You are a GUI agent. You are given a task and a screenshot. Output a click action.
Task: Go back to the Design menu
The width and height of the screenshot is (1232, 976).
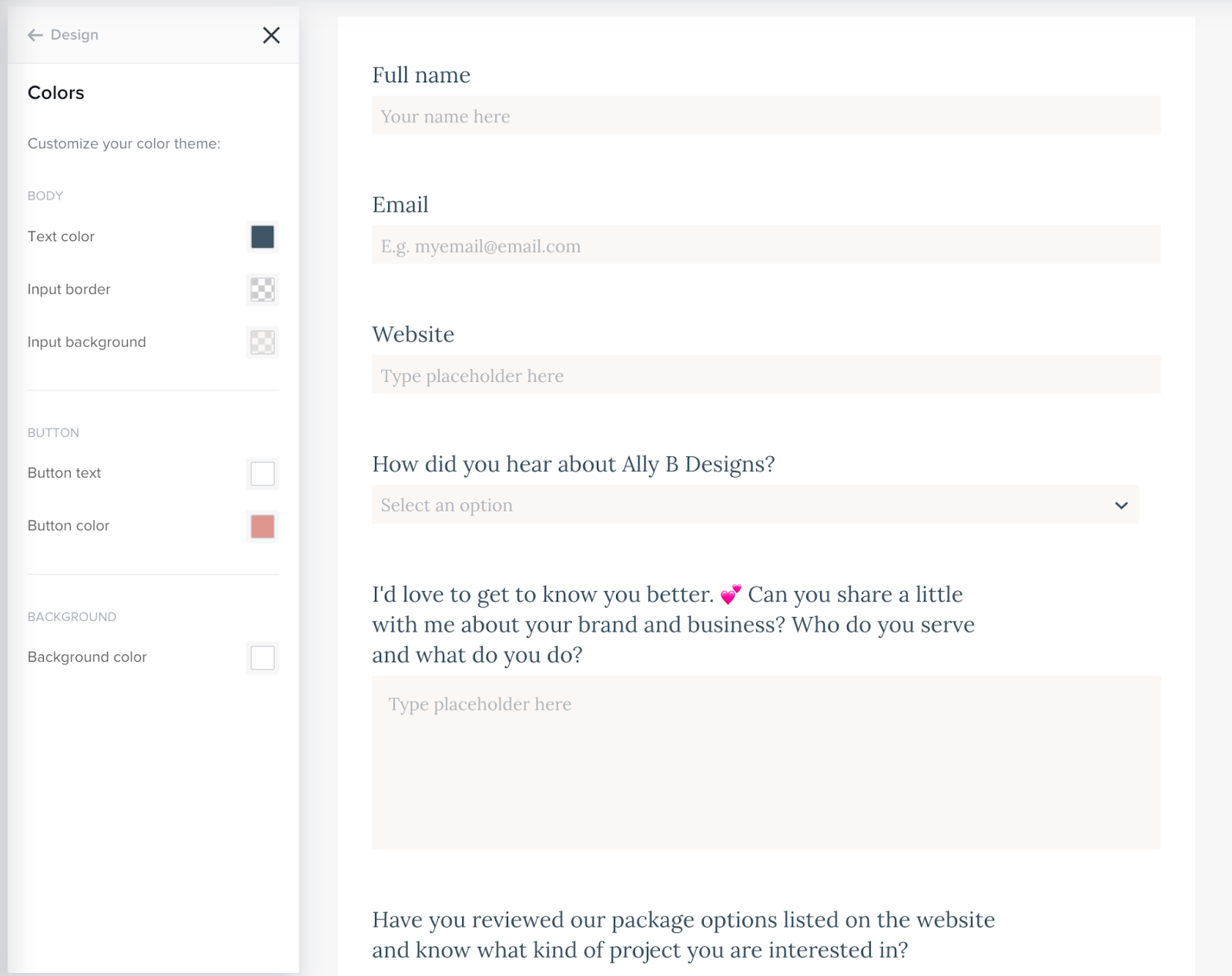pyautogui.click(x=74, y=35)
